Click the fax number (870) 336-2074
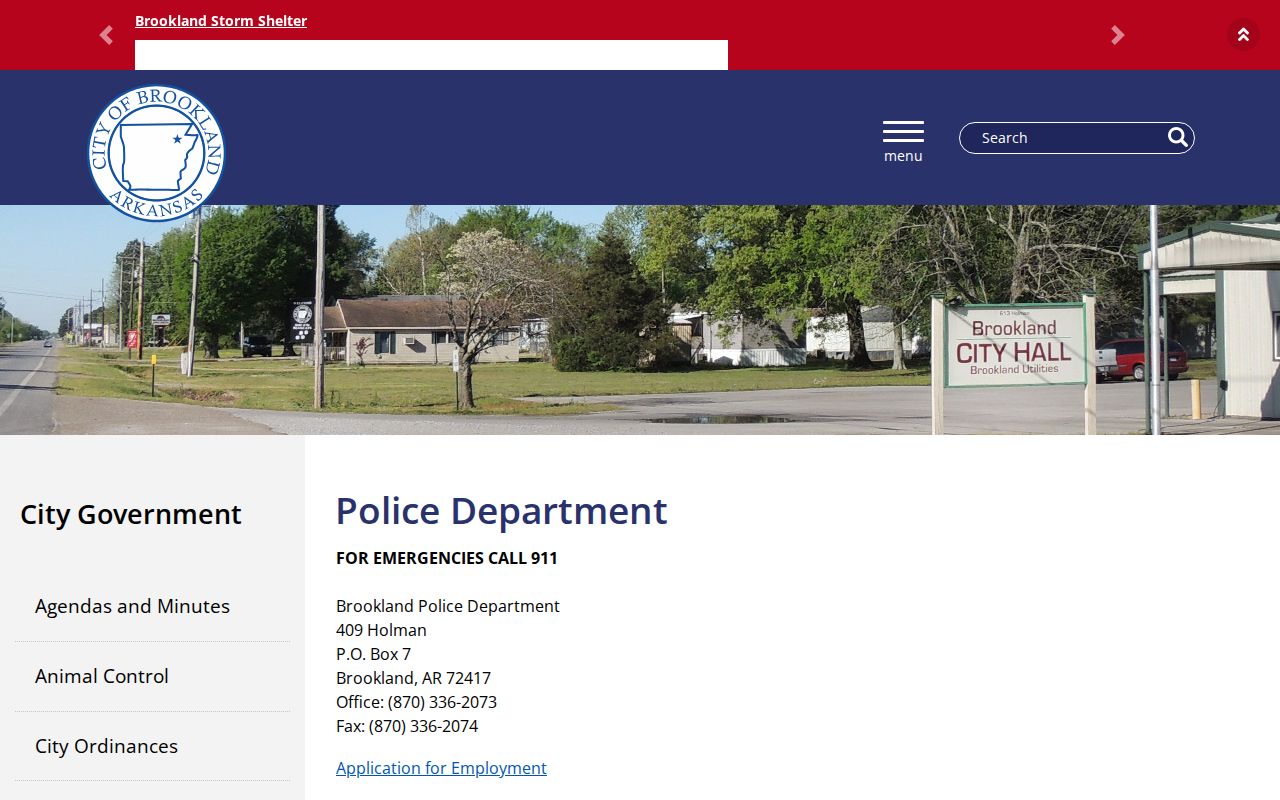Image resolution: width=1280 pixels, height=800 pixels. click(x=423, y=726)
